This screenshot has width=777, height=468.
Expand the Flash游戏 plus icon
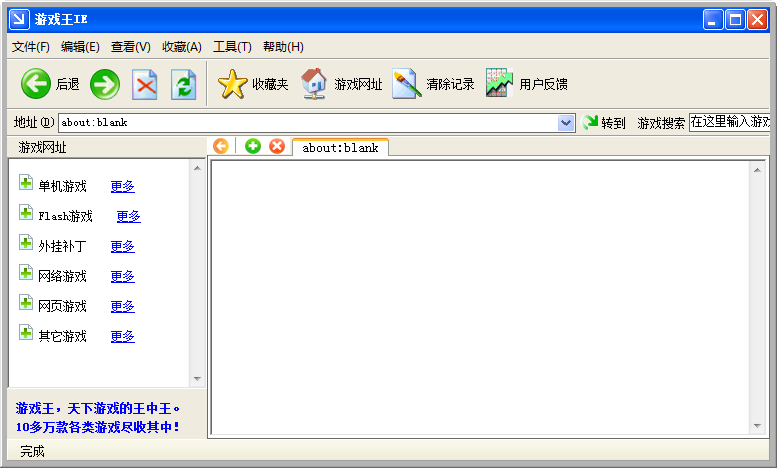pos(26,212)
